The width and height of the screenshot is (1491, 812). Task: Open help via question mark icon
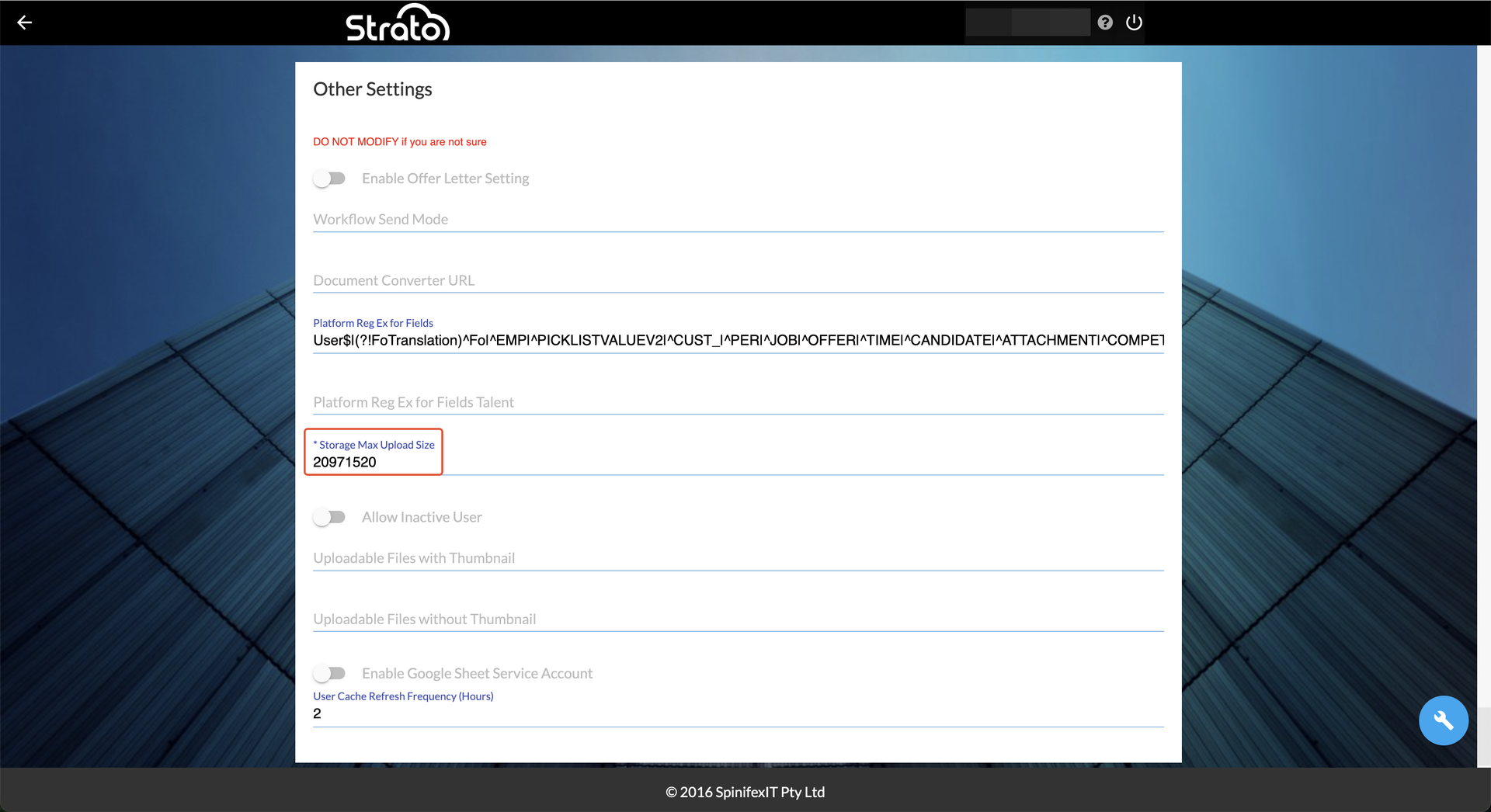pyautogui.click(x=1105, y=23)
